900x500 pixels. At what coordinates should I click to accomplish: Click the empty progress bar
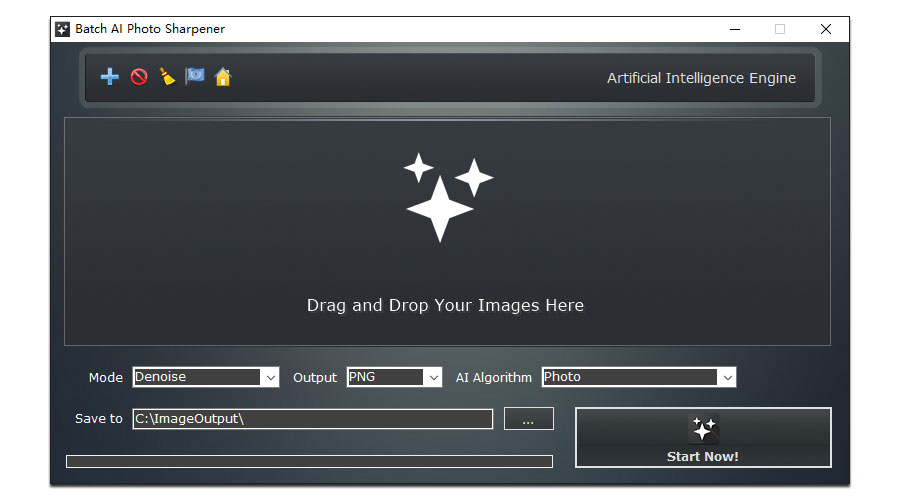pos(309,461)
